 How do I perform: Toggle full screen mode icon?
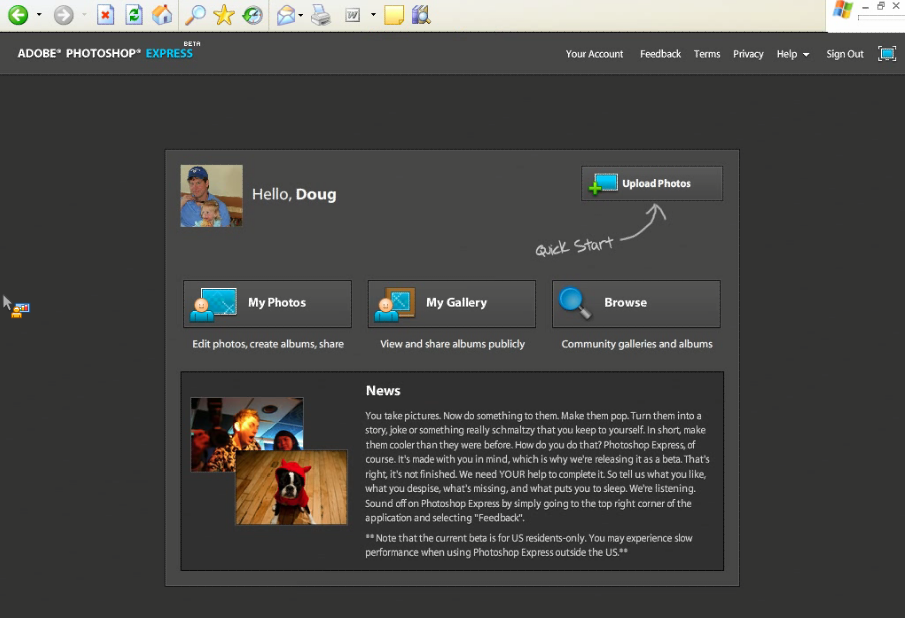[887, 54]
